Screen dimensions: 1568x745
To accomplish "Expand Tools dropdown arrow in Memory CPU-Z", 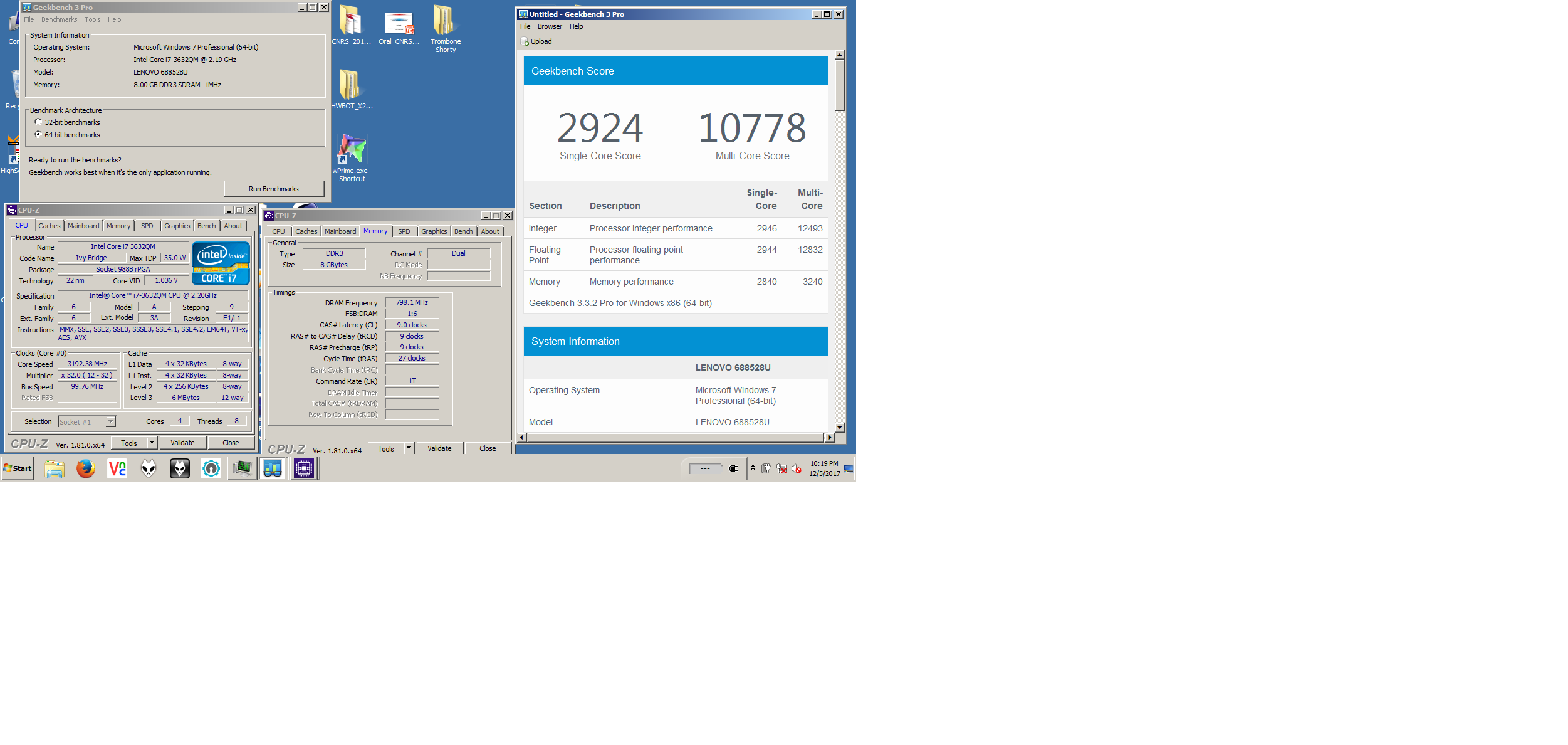I will [409, 448].
